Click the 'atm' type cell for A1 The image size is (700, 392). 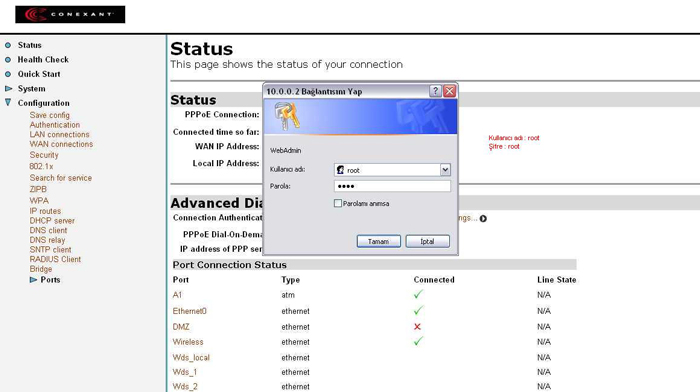click(x=288, y=295)
